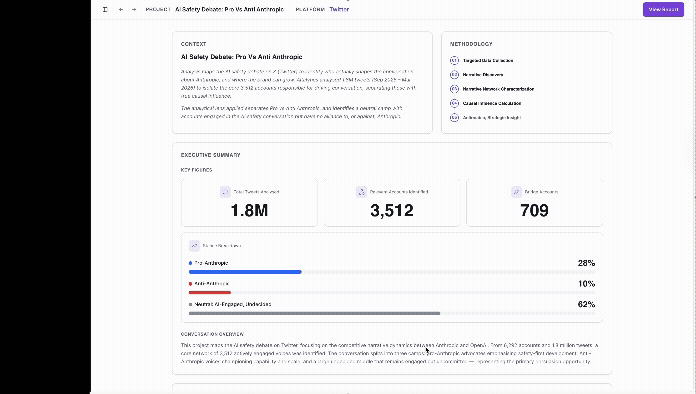
Task: Click the Executive Summary heading
Action: pyautogui.click(x=210, y=155)
